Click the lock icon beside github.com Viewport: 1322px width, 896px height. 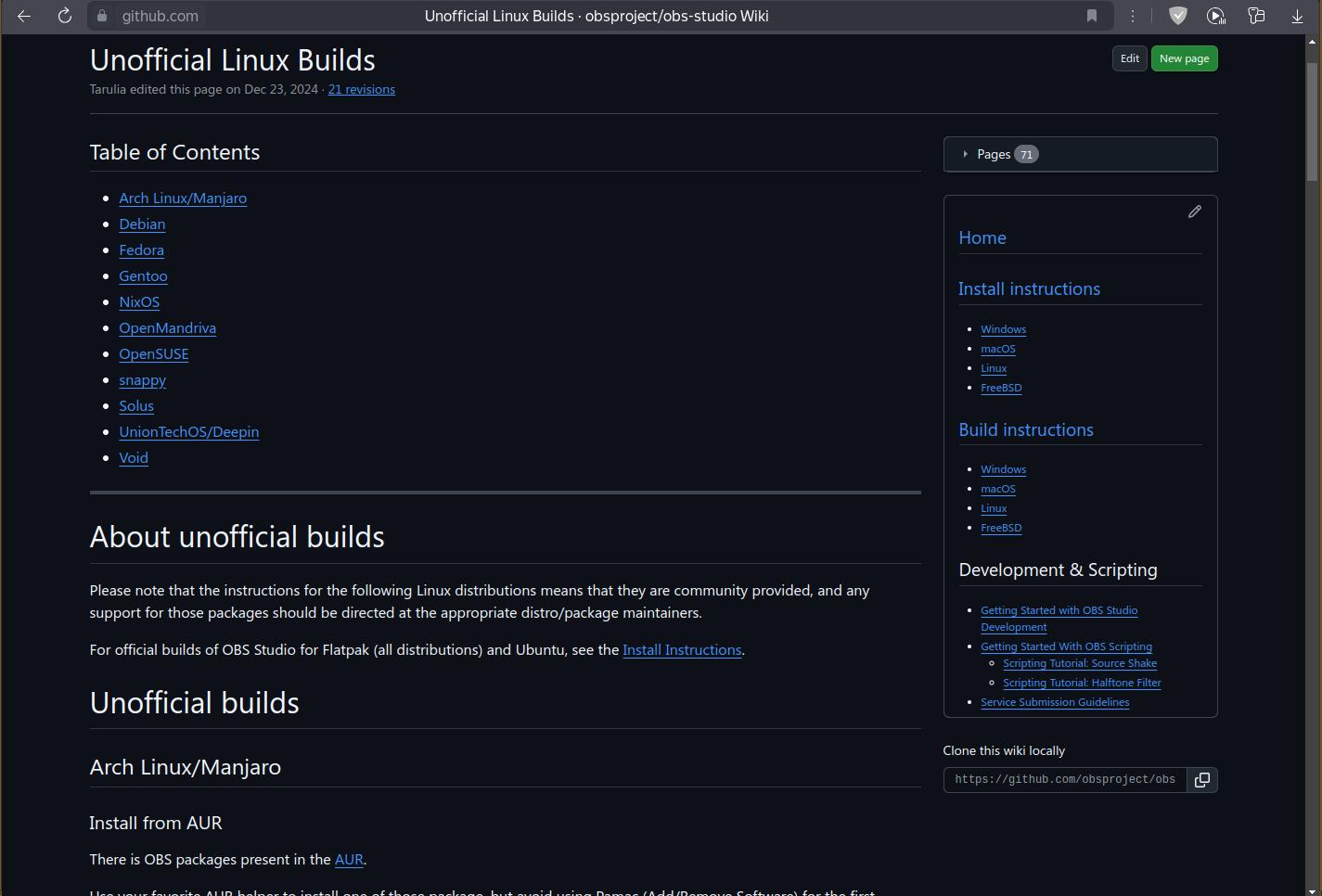[102, 16]
